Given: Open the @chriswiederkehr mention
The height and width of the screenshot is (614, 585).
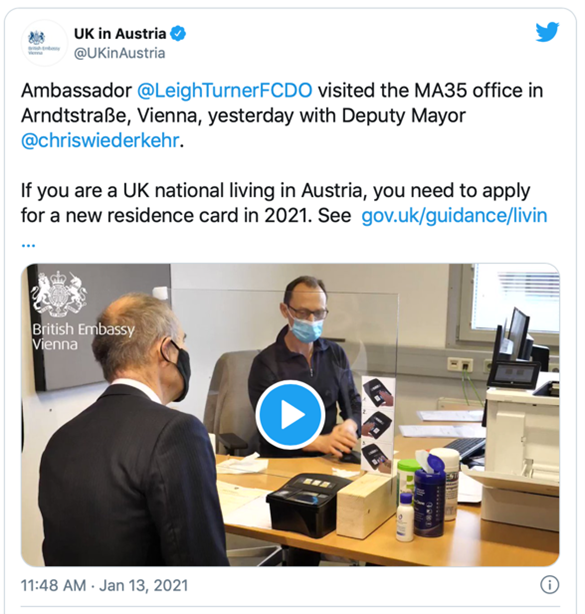Looking at the screenshot, I should (100, 141).
